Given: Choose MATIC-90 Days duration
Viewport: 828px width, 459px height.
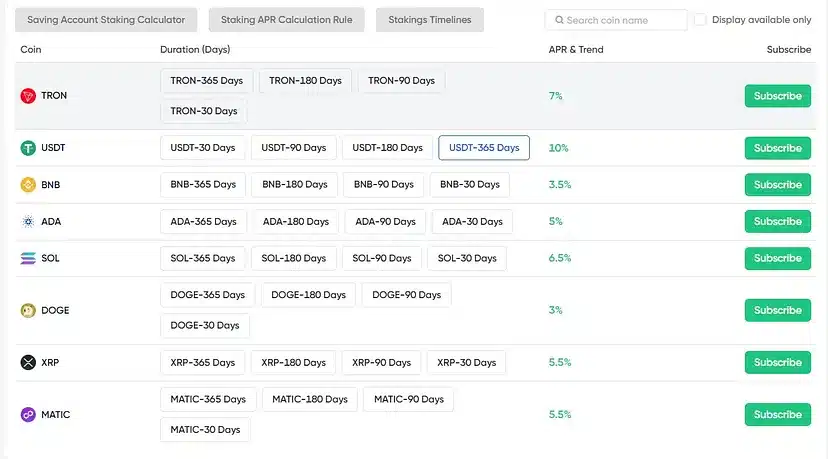Looking at the screenshot, I should tap(409, 399).
